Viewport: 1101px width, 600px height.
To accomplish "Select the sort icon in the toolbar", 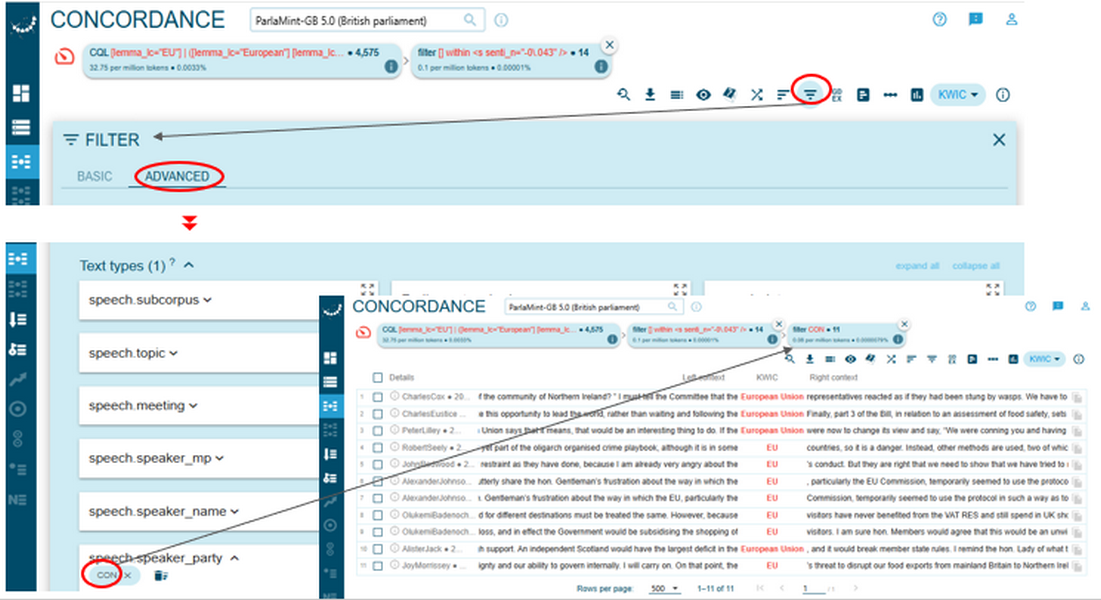I will [x=784, y=94].
